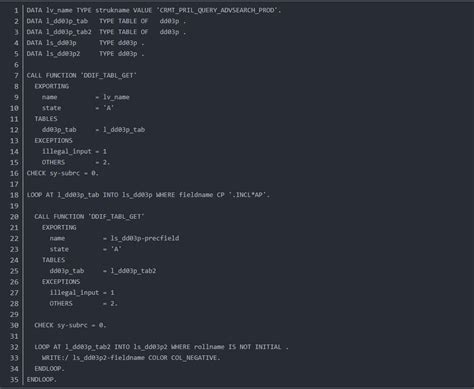Click the final ENDLOOP statement on line 35
Image resolution: width=474 pixels, height=389 pixels.
pos(42,380)
